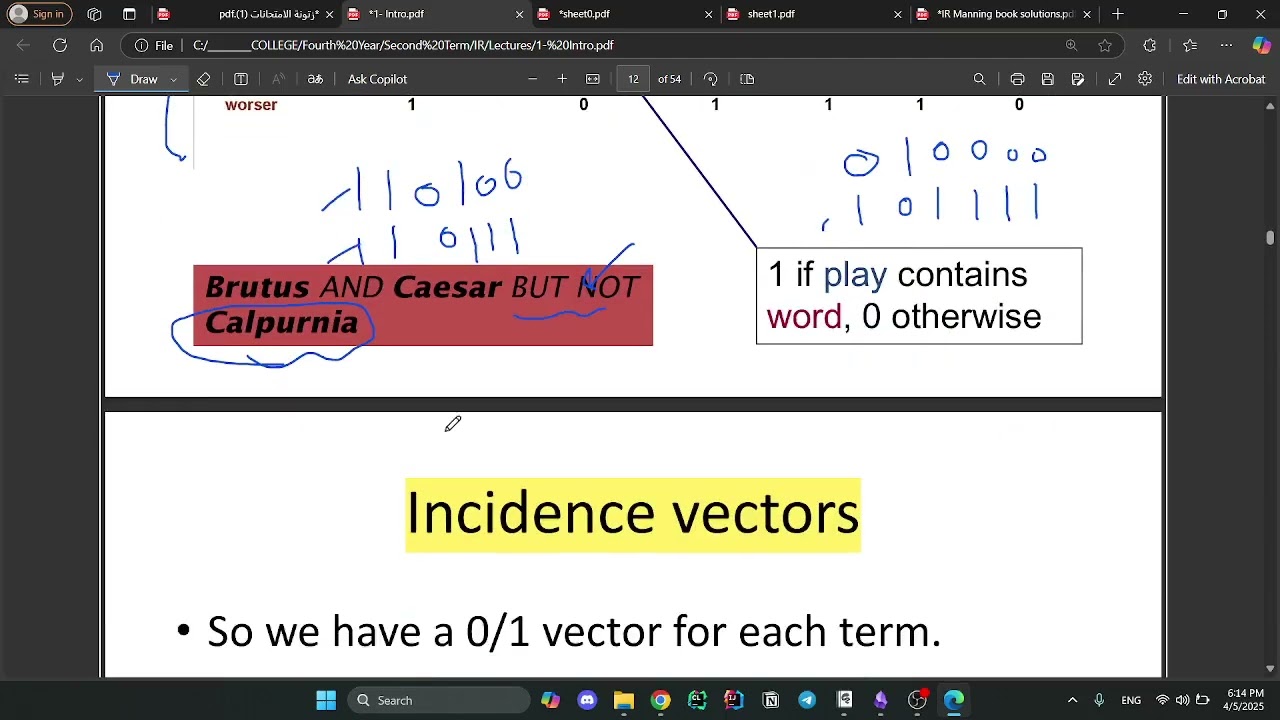Open Edge Settings and more menu
1280x720 pixels.
[1226, 45]
